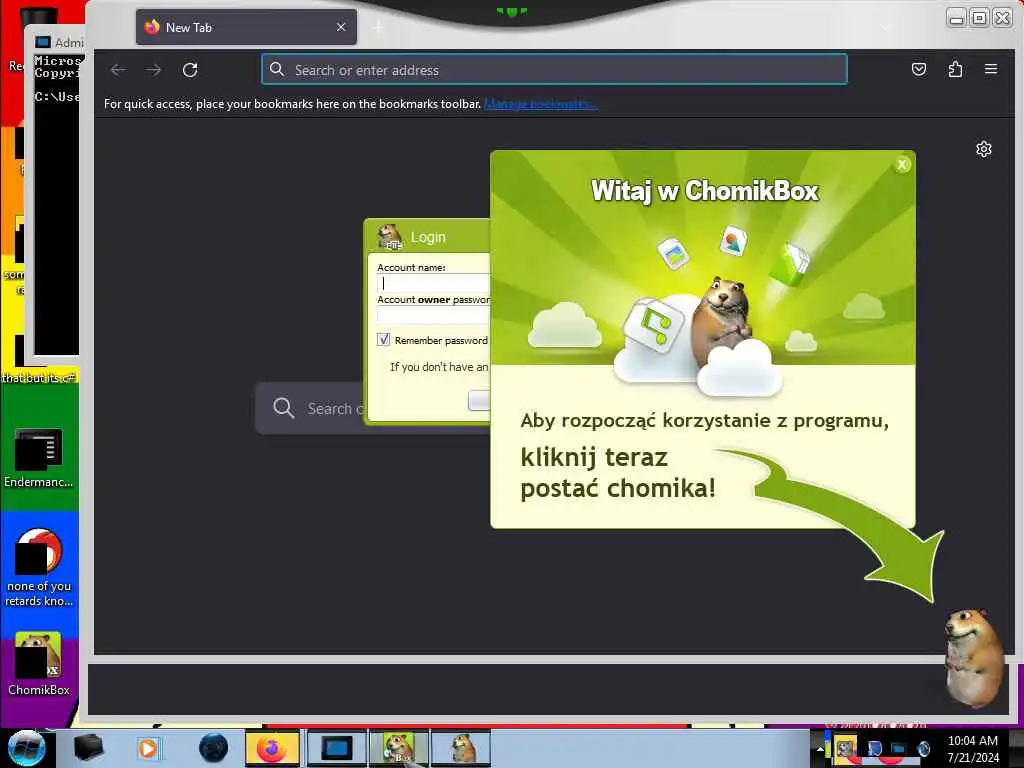1024x768 pixels.
Task: Click the Administrator command prompt title bar
Action: click(57, 42)
